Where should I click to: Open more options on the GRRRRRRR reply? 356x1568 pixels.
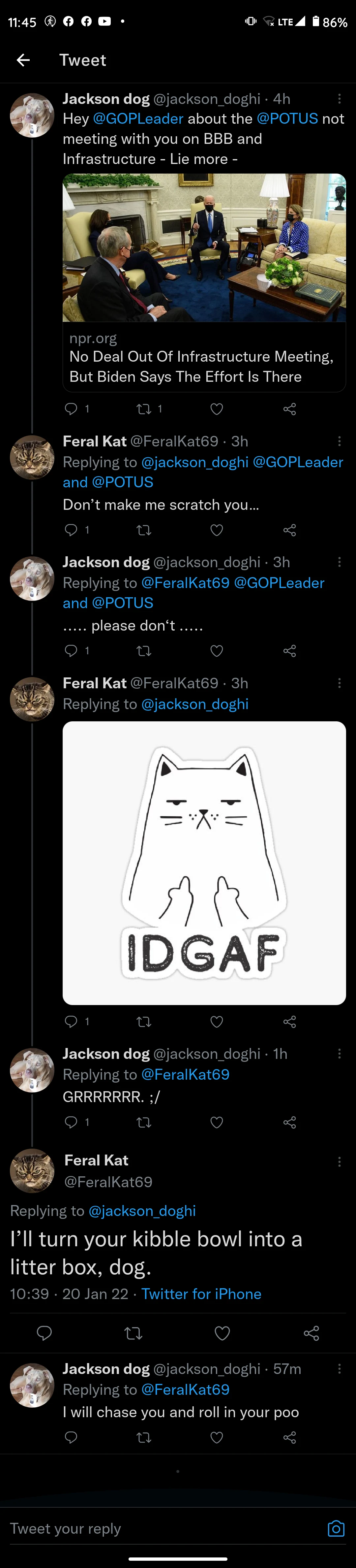(340, 1054)
